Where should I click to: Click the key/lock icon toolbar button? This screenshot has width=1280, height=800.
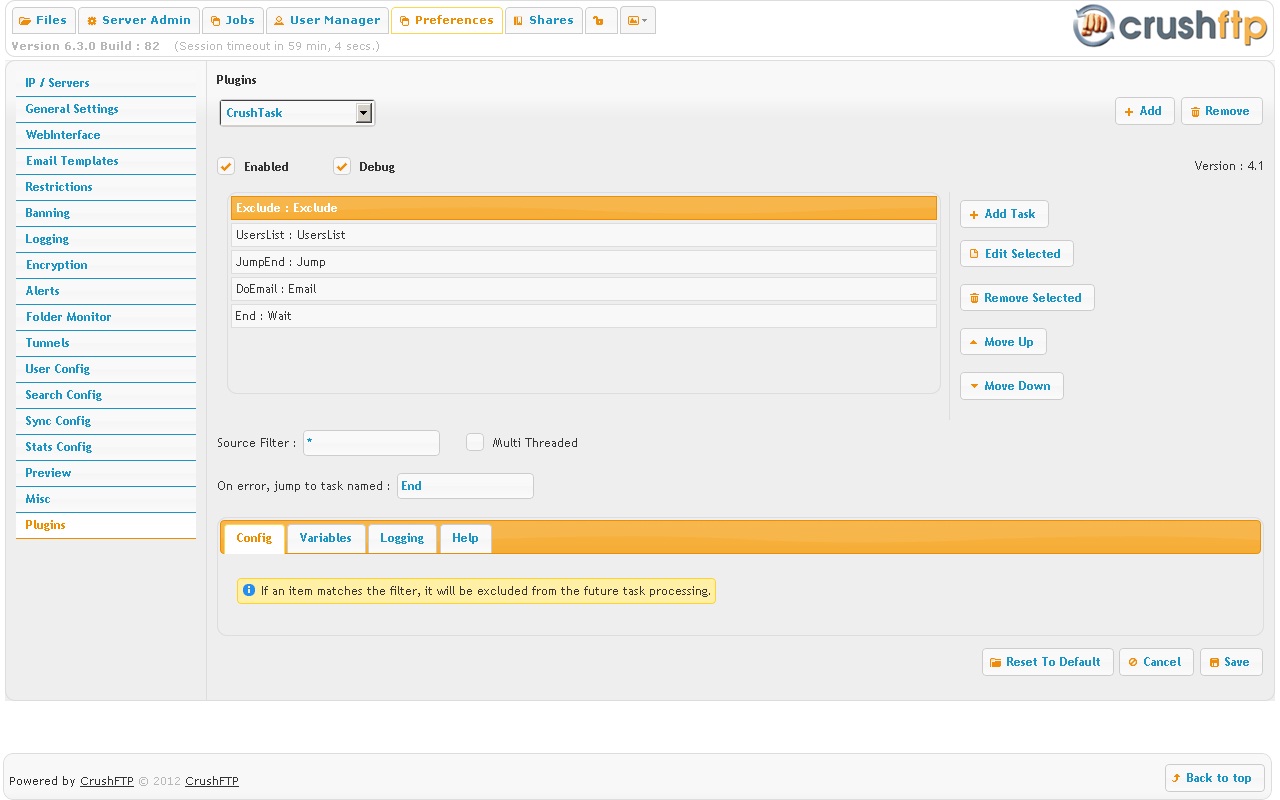[601, 20]
